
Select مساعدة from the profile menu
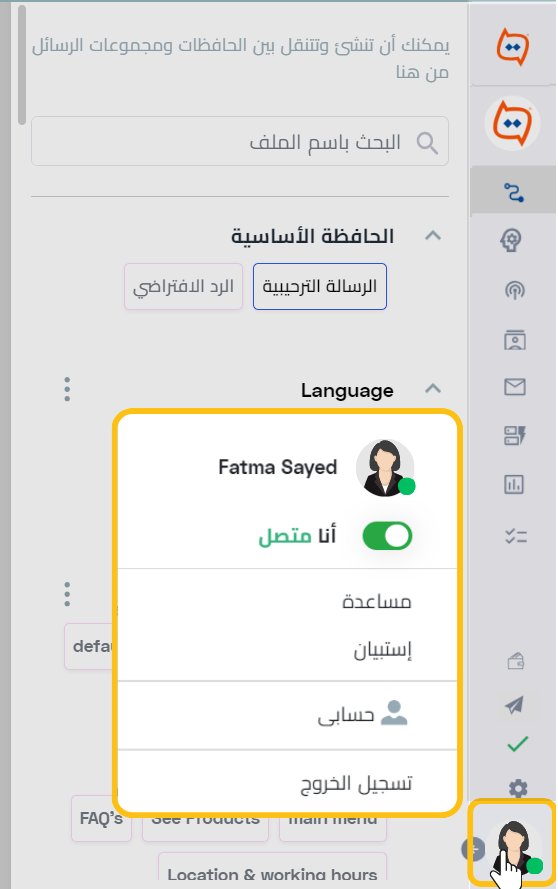click(x=377, y=601)
